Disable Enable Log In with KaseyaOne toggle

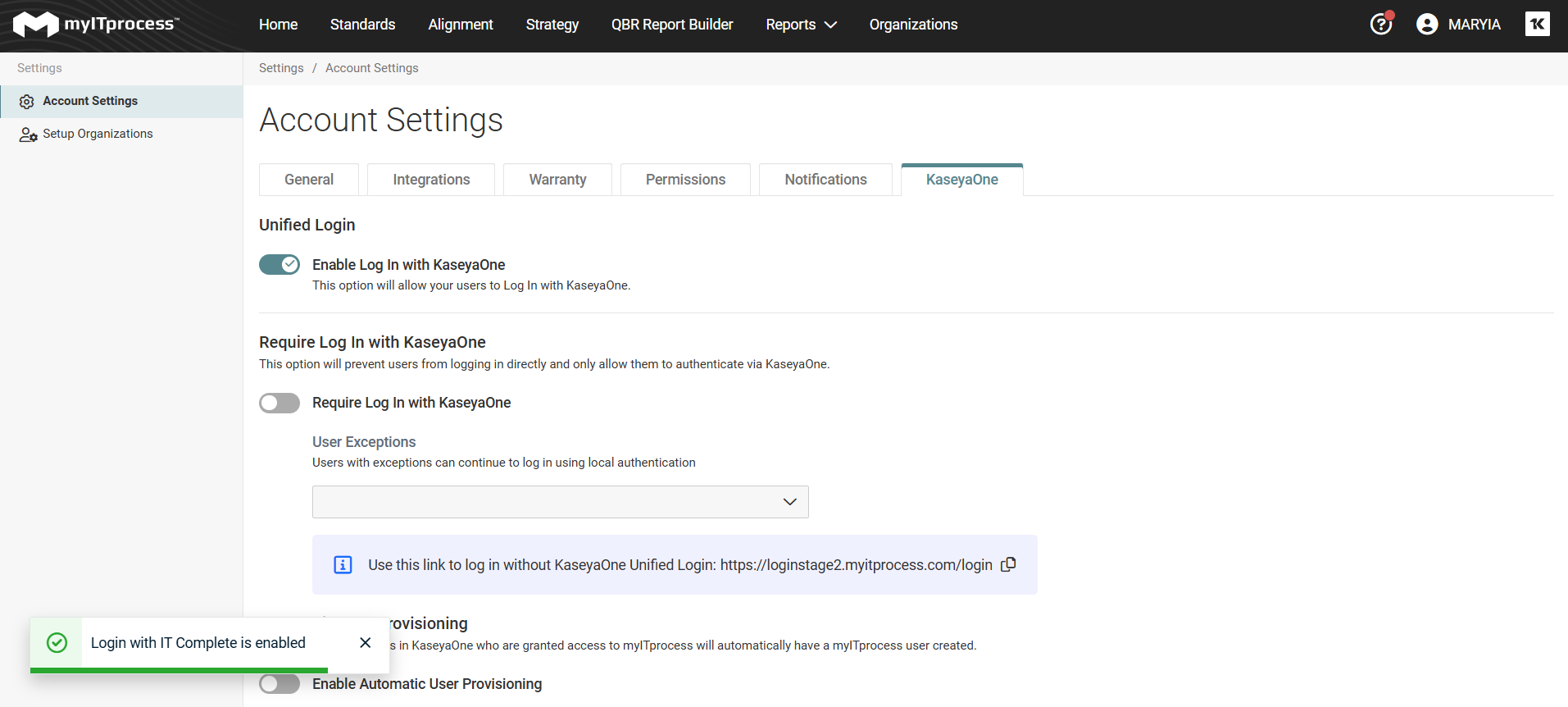(x=280, y=264)
